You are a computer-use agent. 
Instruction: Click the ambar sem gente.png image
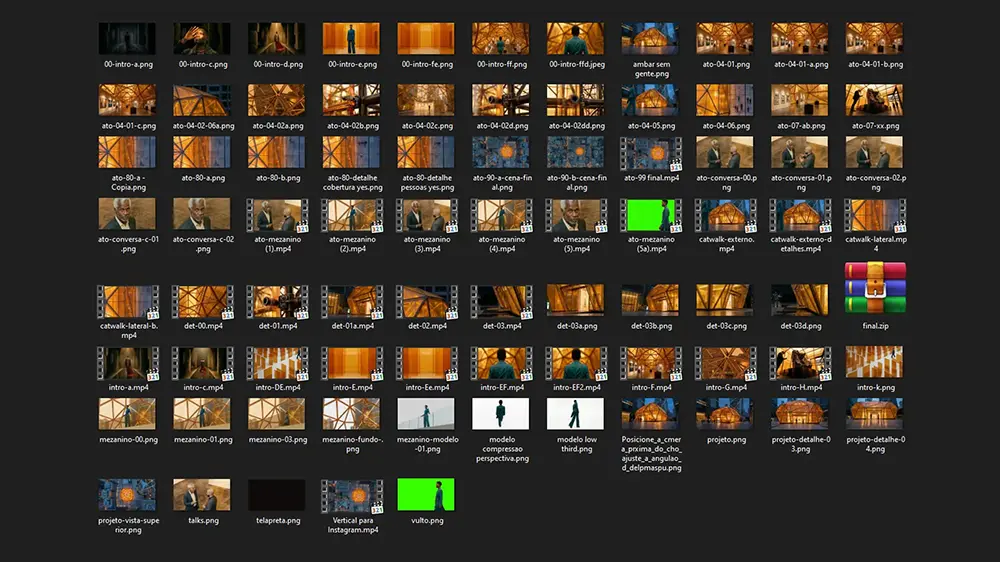click(x=651, y=39)
